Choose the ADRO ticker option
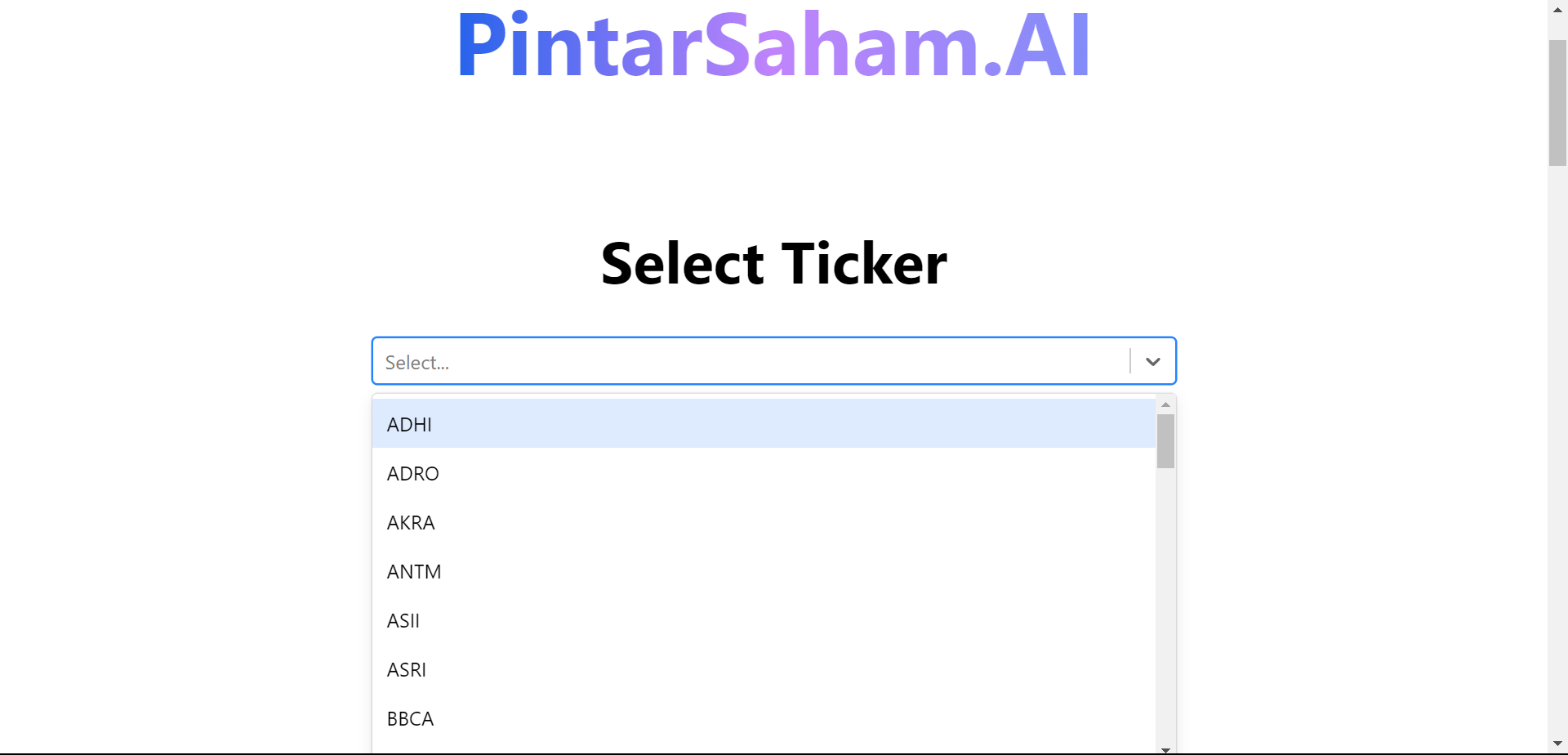This screenshot has width=1568, height=755. click(412, 473)
